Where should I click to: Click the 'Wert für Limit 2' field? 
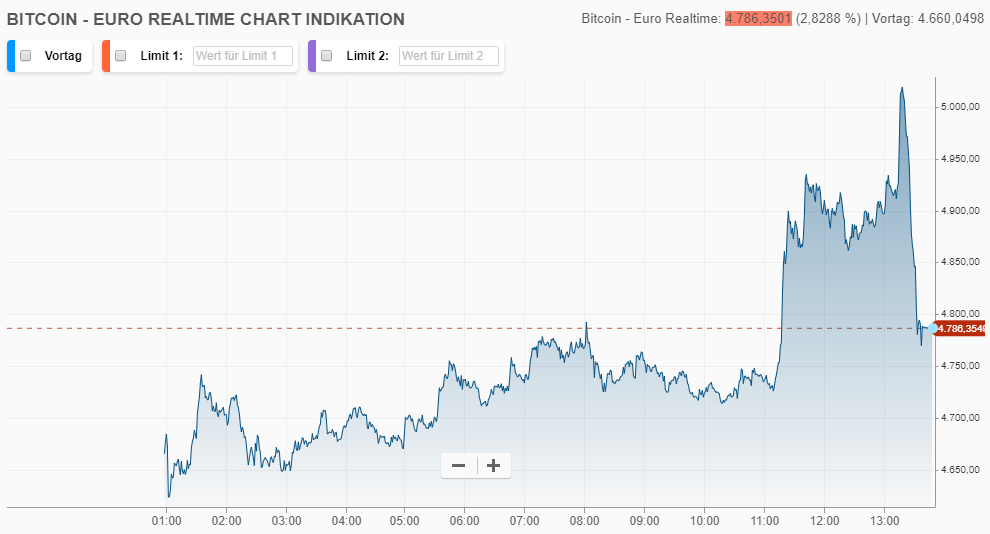tap(448, 56)
